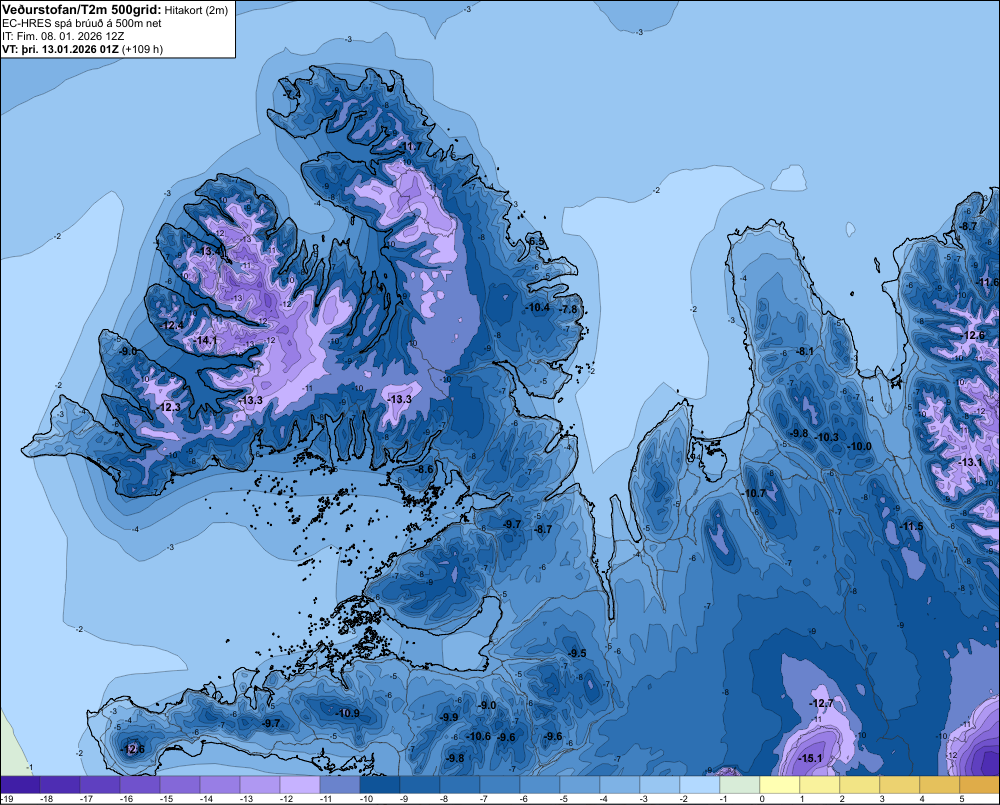Select the legend swatch labeled -7
Viewport: 1000px width, 805px height.
499,785
